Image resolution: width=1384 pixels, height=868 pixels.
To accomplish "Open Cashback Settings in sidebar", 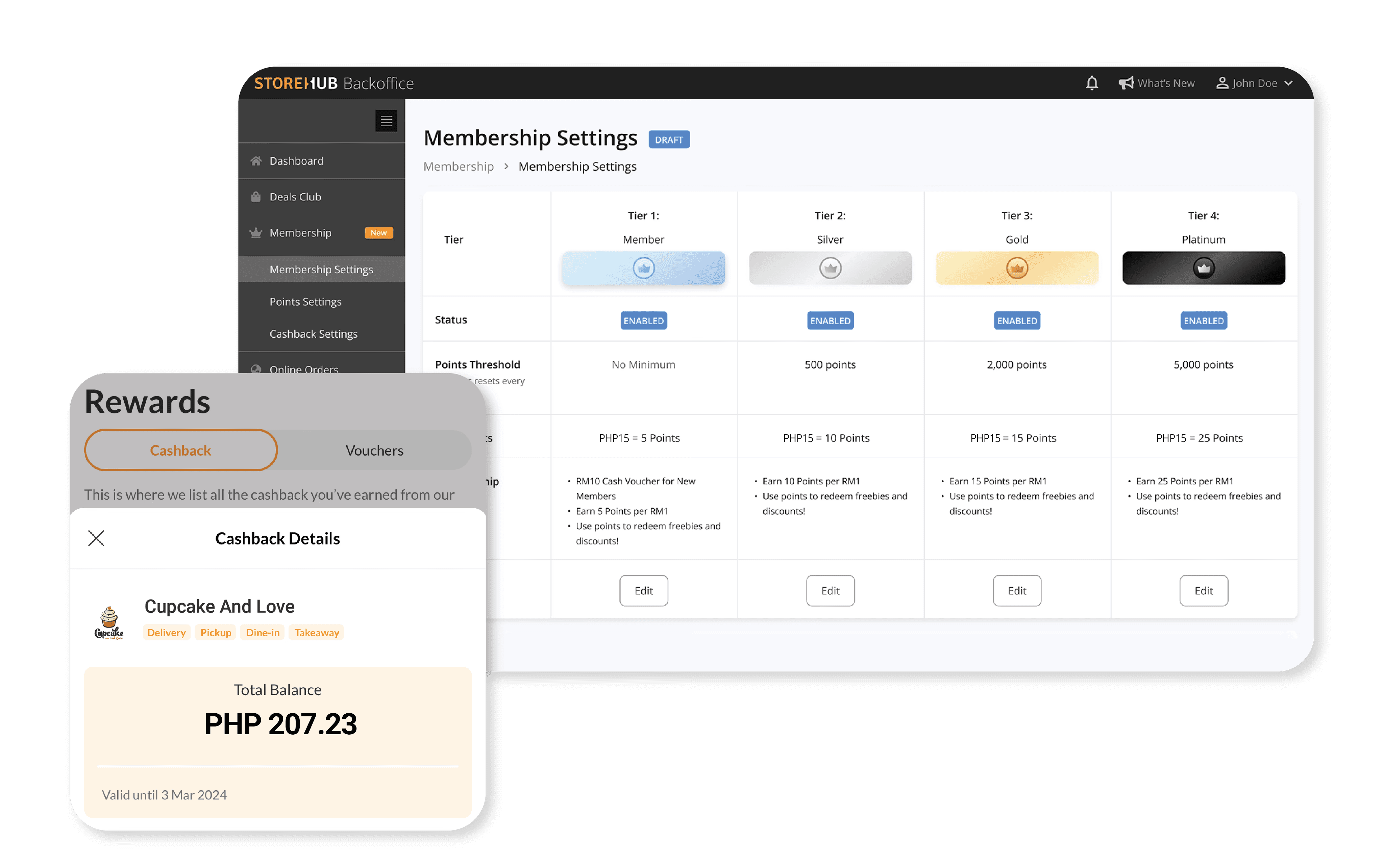I will point(314,334).
